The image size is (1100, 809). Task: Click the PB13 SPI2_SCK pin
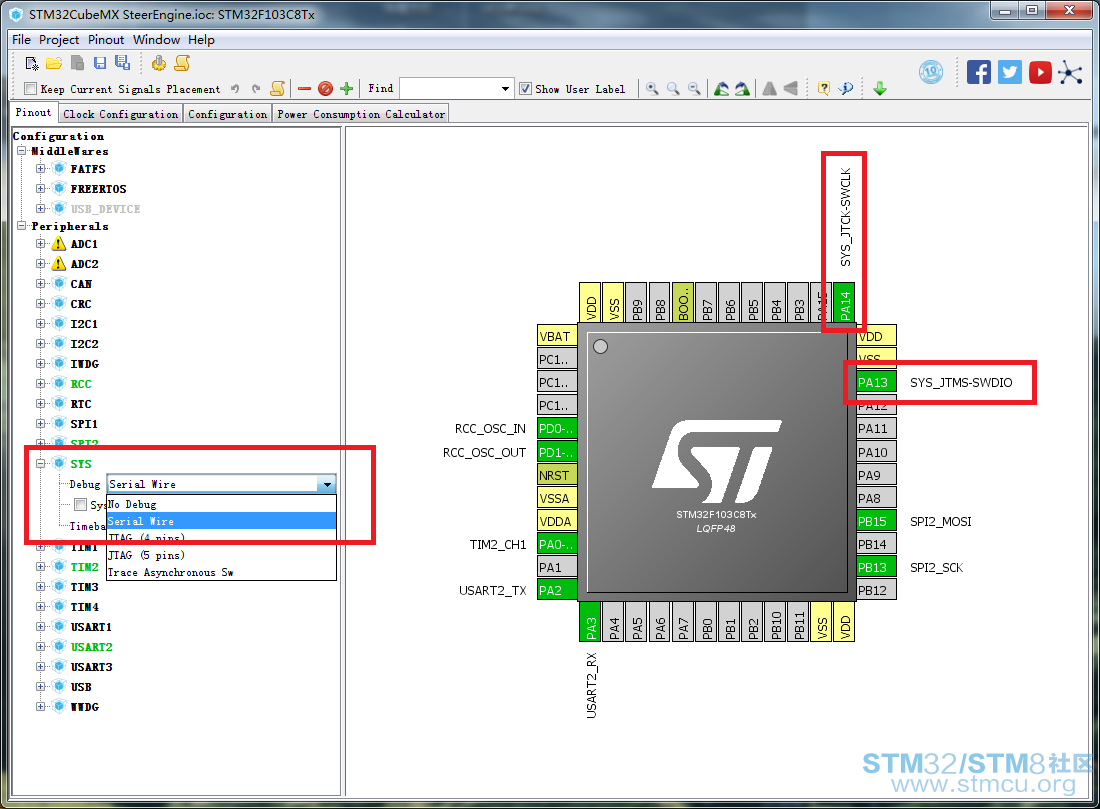tap(876, 567)
